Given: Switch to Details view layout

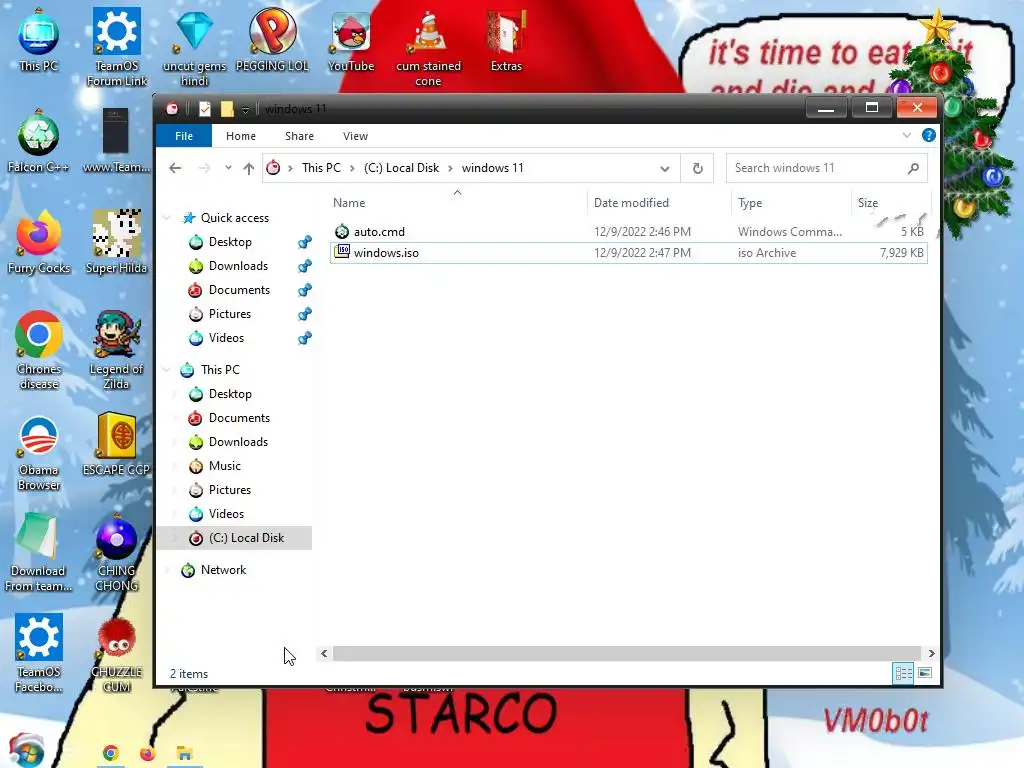Looking at the screenshot, I should (903, 673).
